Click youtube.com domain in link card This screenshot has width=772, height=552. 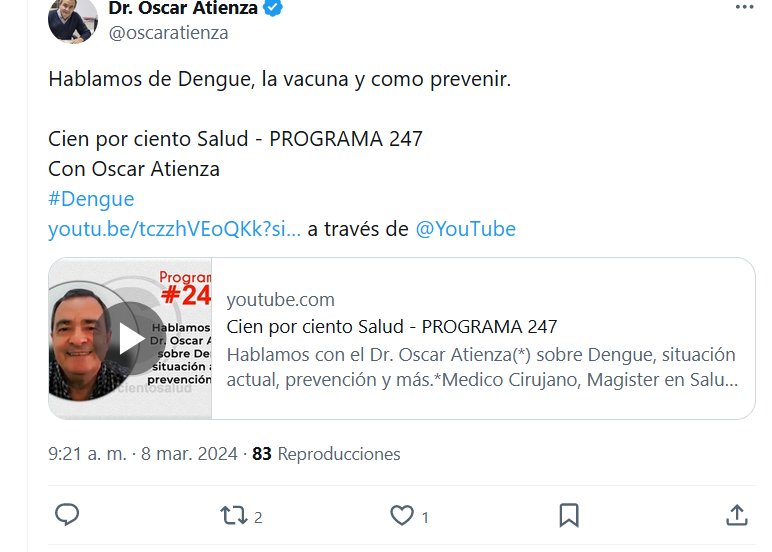[x=281, y=299]
